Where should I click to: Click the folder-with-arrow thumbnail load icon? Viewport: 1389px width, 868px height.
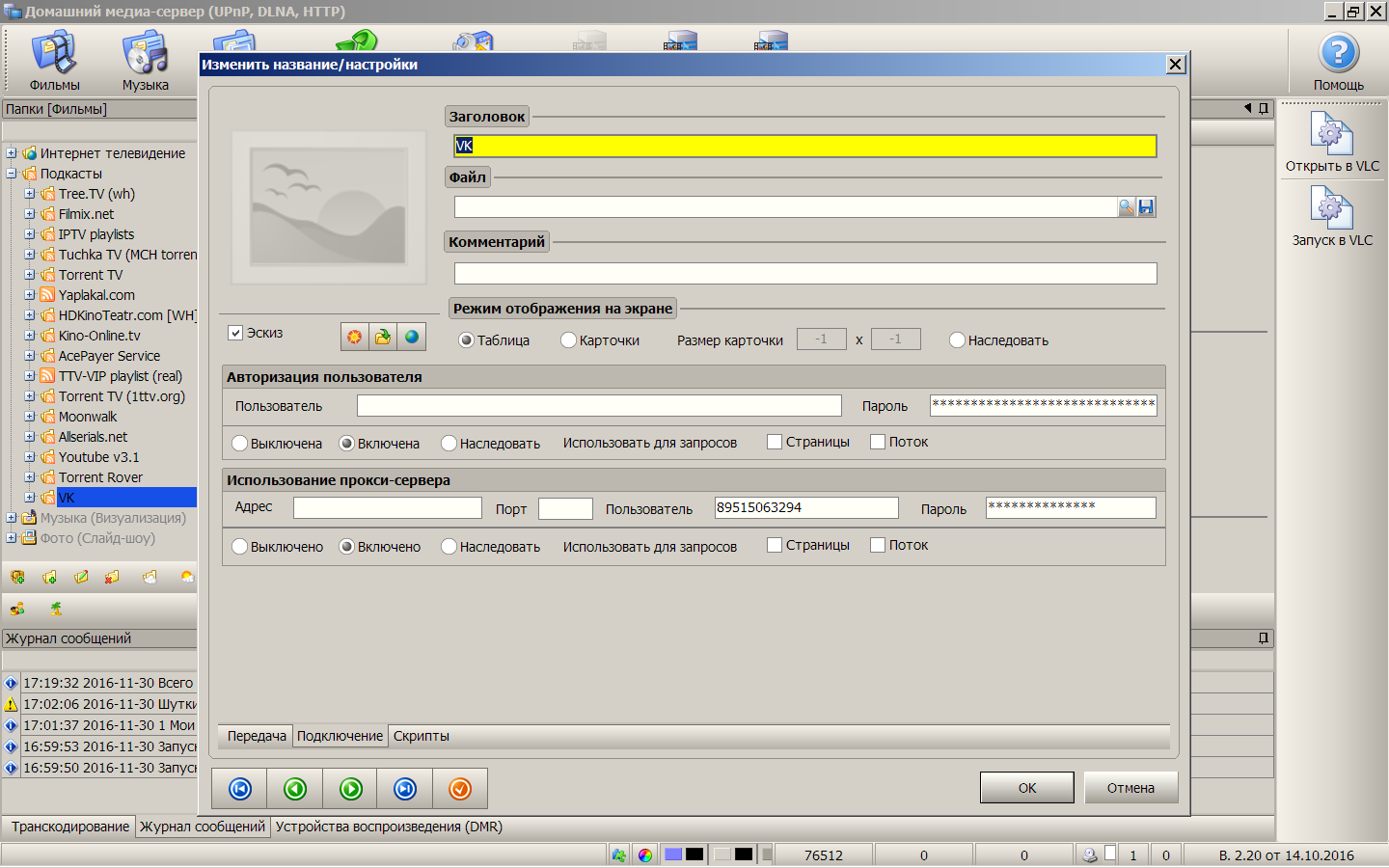click(383, 337)
